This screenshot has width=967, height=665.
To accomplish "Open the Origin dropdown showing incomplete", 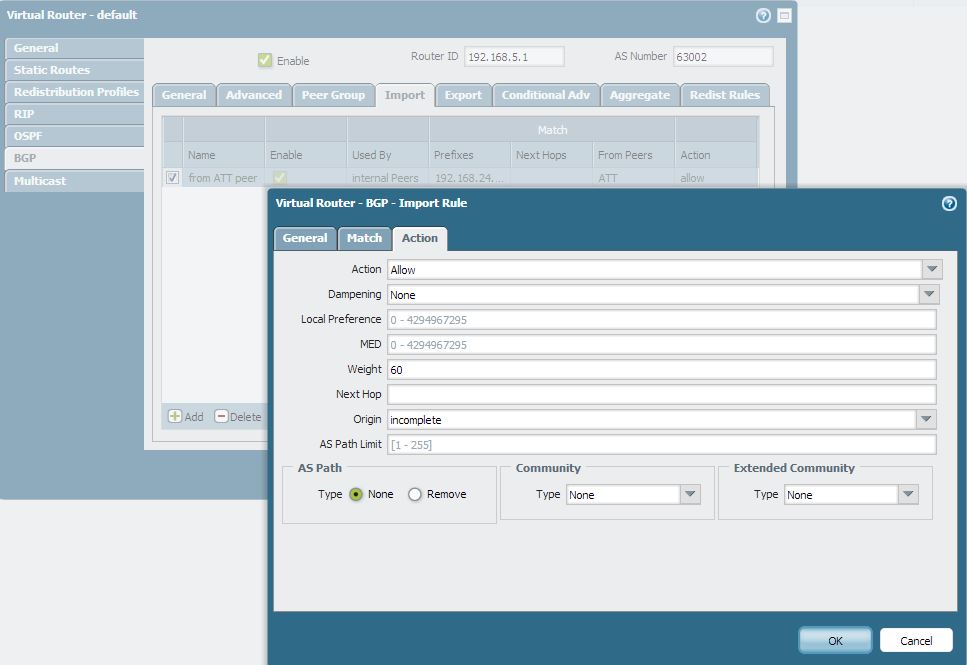I will click(926, 420).
